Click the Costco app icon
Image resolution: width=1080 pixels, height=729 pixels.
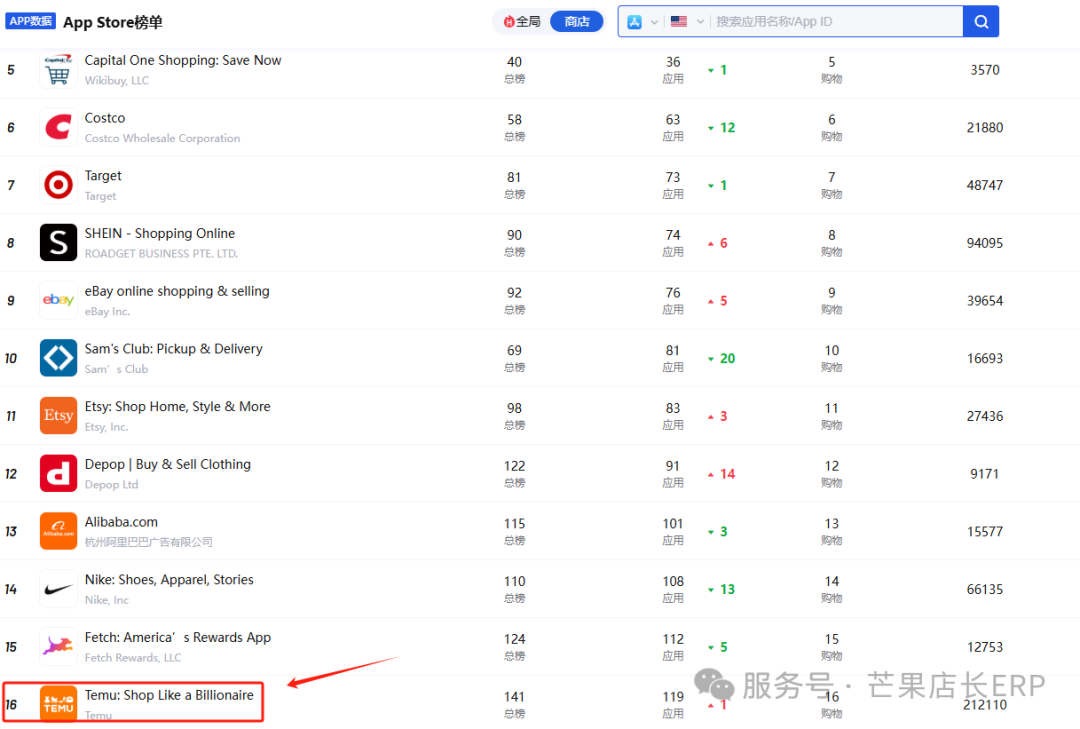pyautogui.click(x=59, y=127)
